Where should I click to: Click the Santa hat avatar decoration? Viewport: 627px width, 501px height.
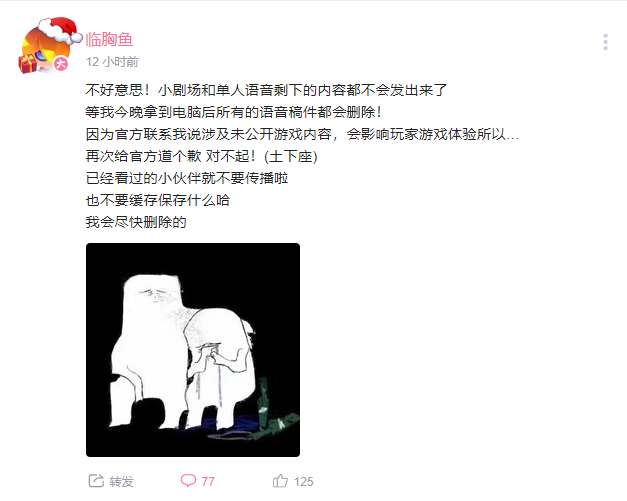tap(60, 30)
